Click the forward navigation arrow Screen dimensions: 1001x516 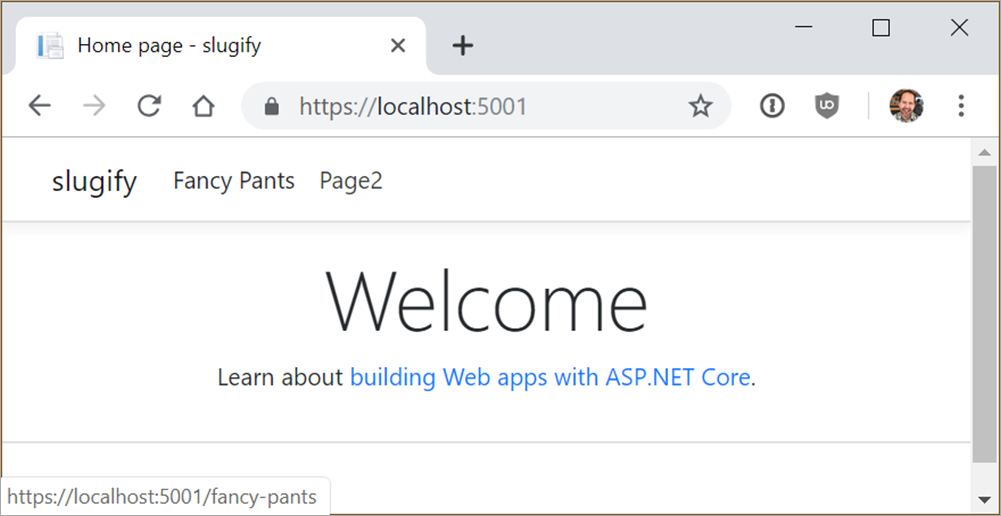point(94,106)
